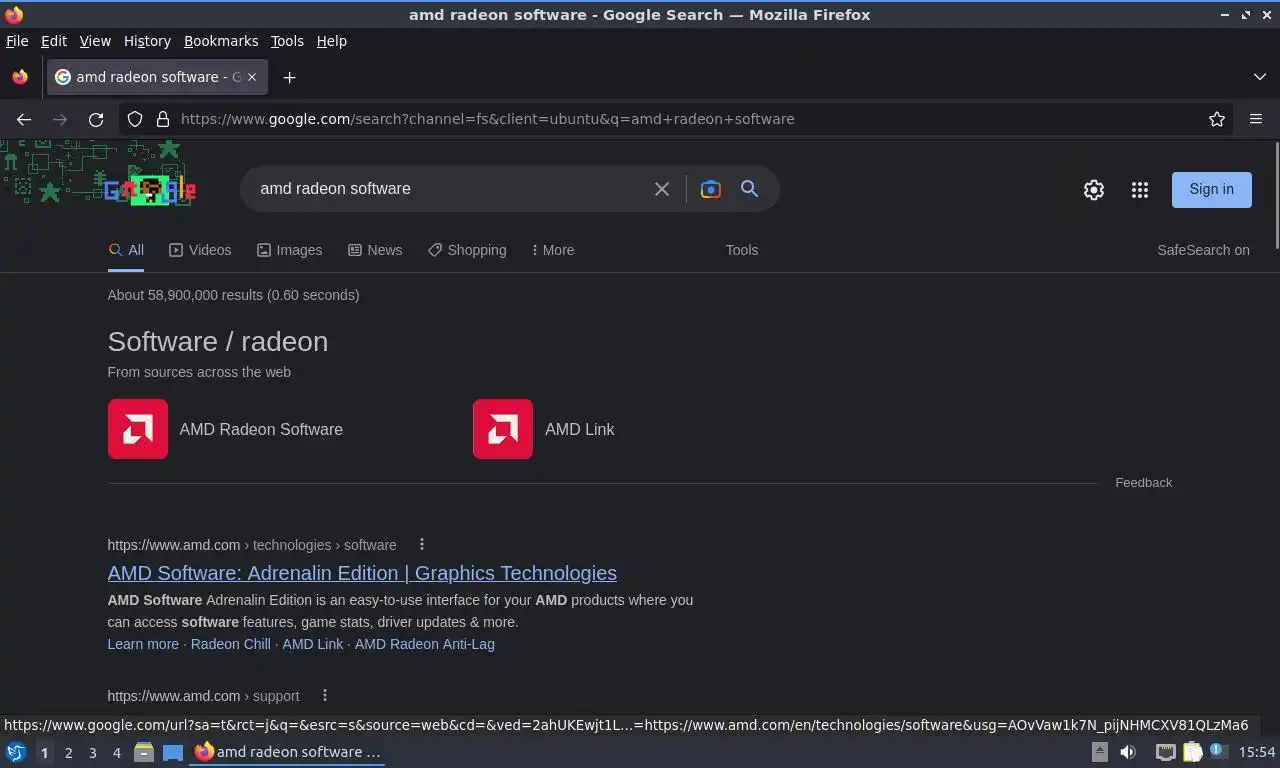
Task: Switch to workspace 3 in taskbar
Action: (93, 752)
